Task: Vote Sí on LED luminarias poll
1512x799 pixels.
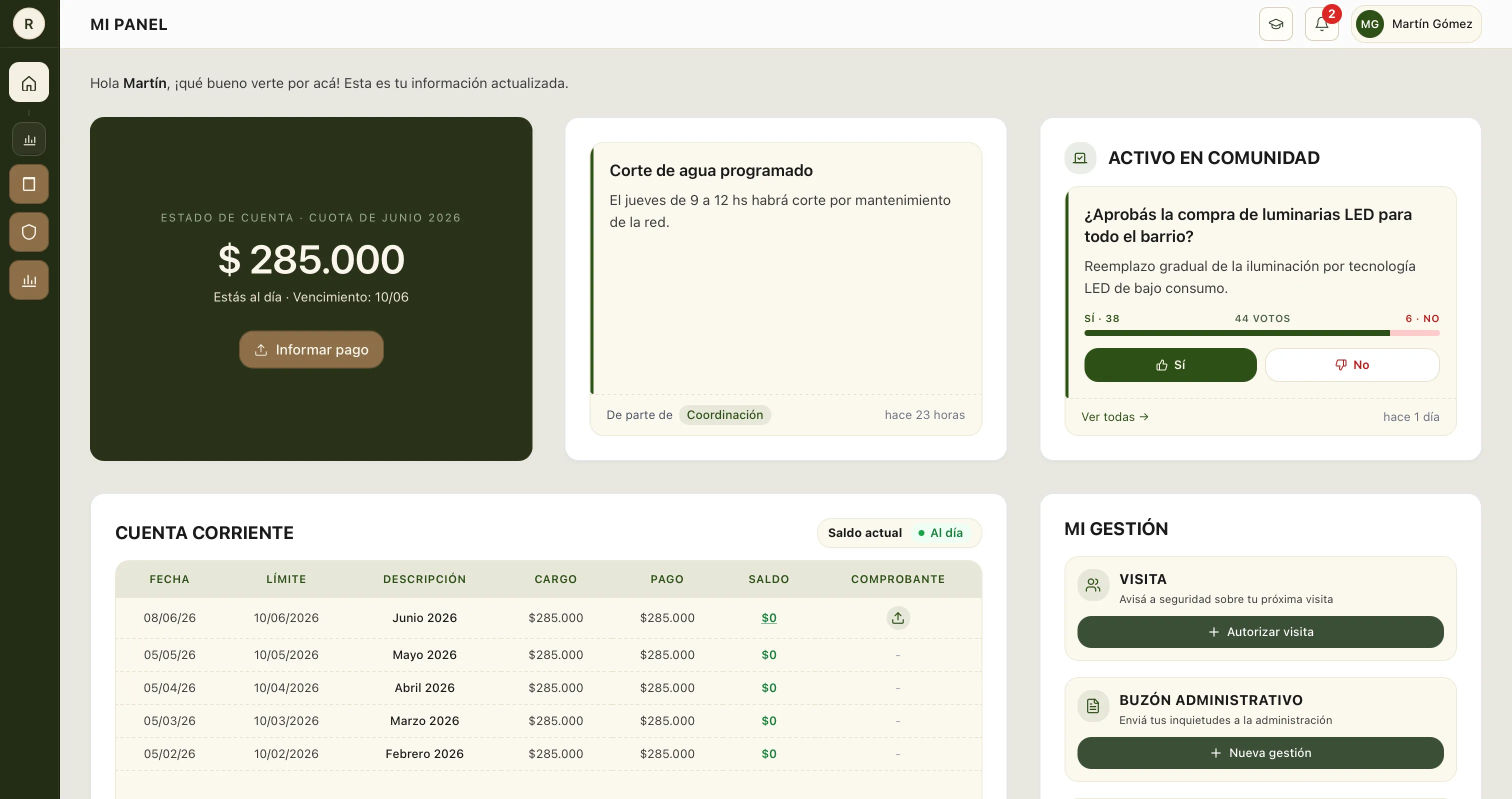Action: (1170, 365)
